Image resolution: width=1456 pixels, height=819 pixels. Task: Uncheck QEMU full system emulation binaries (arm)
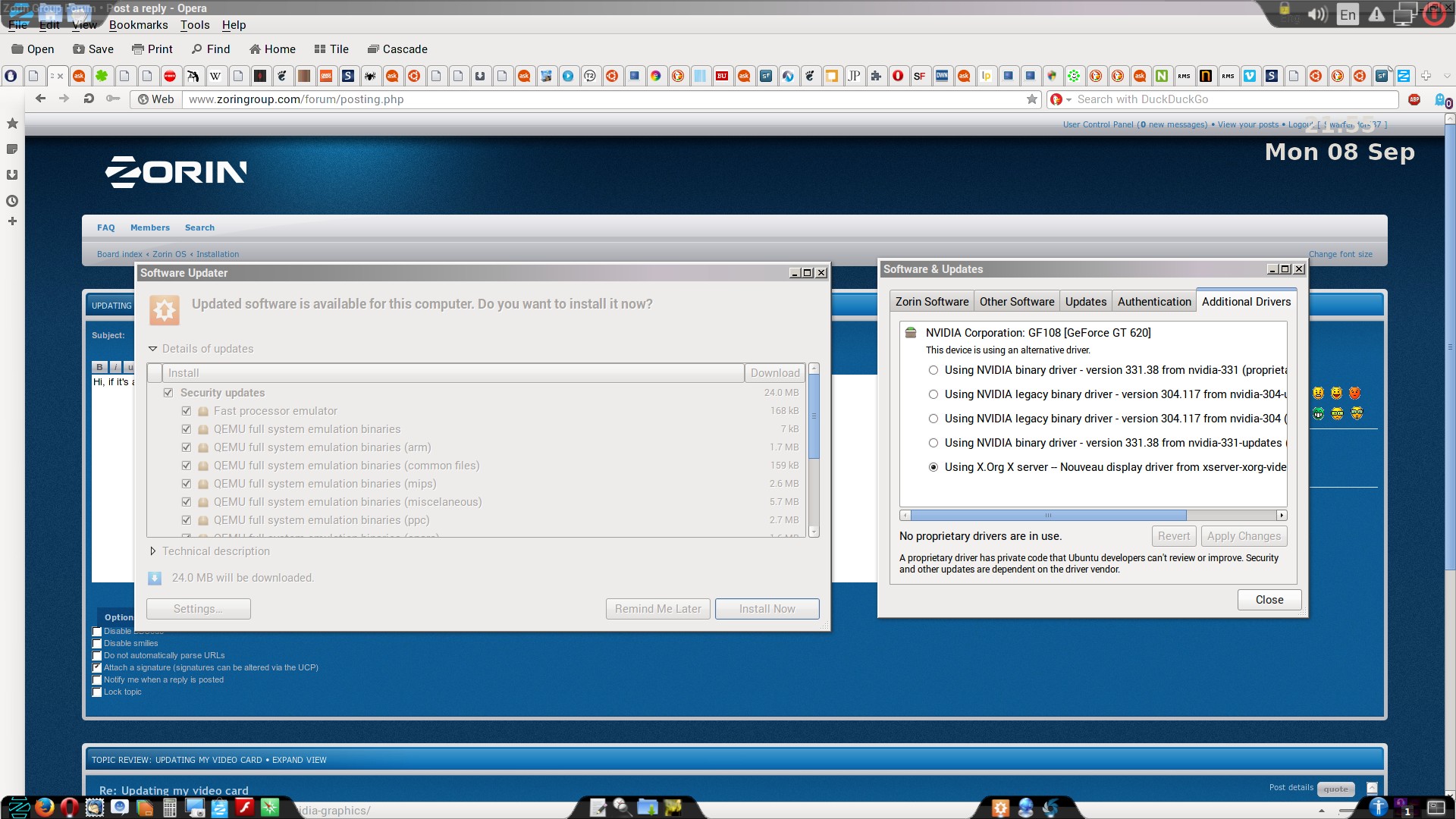(x=187, y=447)
